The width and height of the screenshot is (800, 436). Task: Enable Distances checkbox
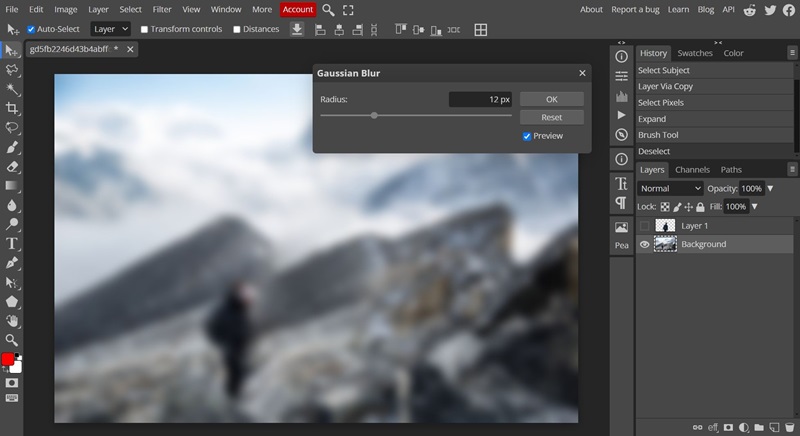tap(237, 30)
